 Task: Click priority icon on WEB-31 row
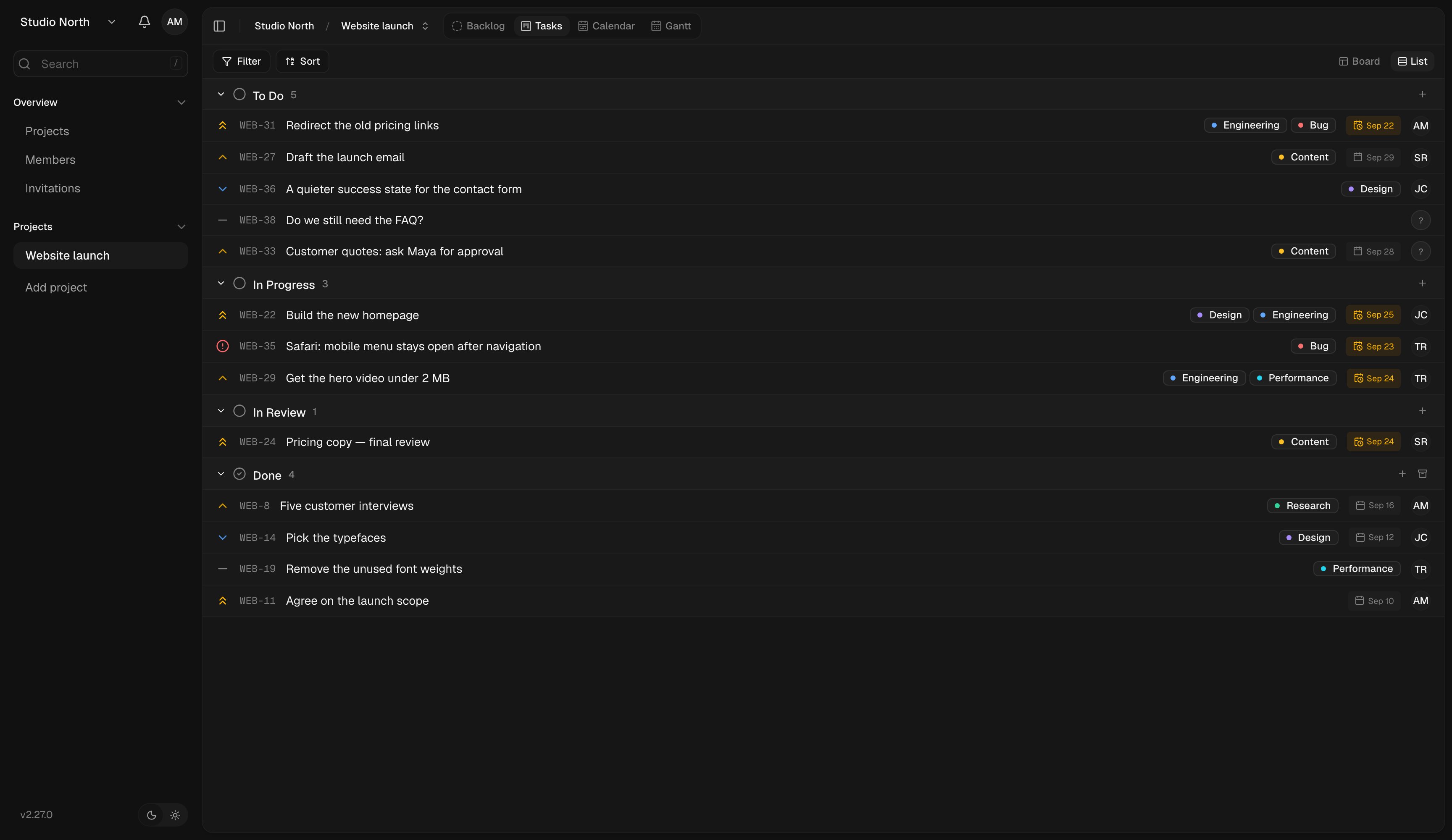[x=222, y=126]
